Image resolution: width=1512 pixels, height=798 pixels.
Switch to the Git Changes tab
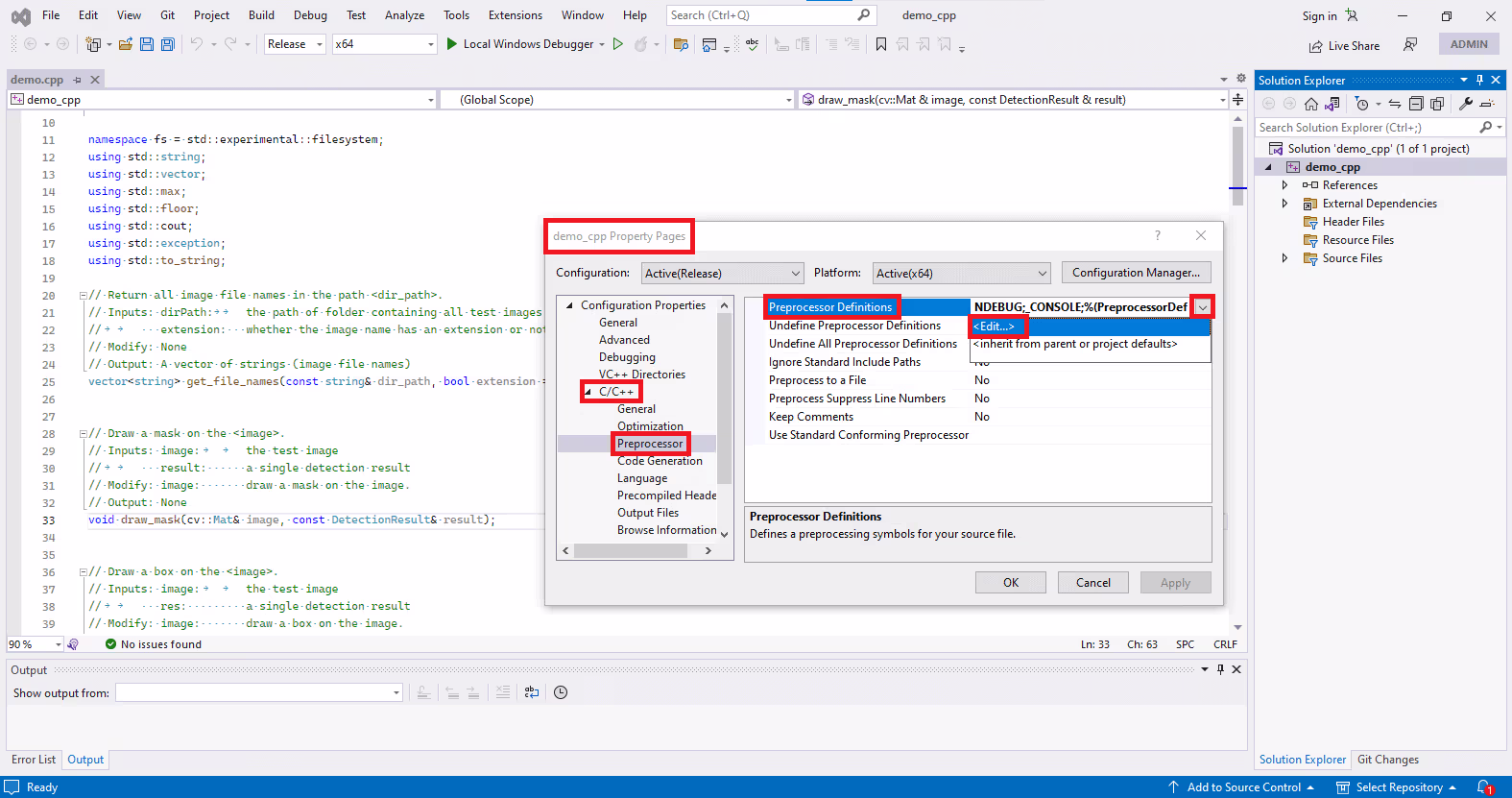point(1387,760)
